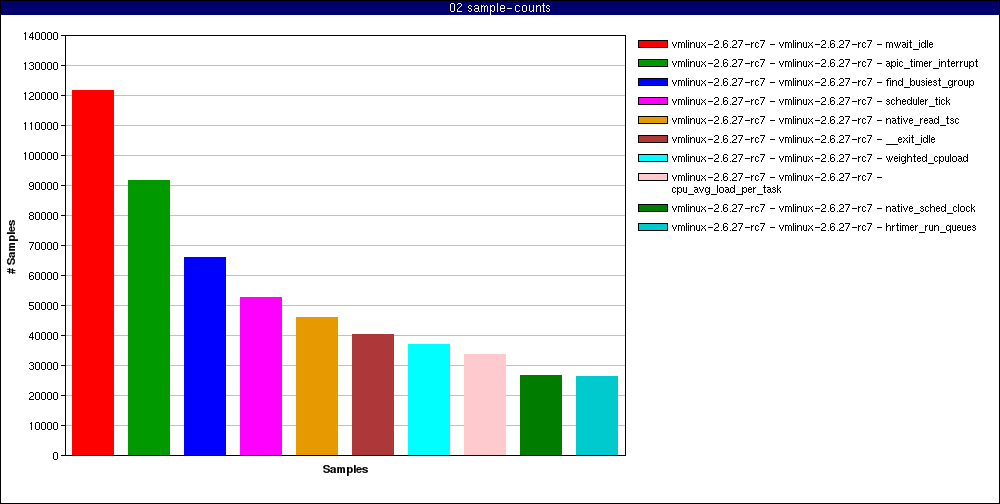The height and width of the screenshot is (504, 1000).
Task: Select the light pink bar in chart
Action: pyautogui.click(x=485, y=405)
